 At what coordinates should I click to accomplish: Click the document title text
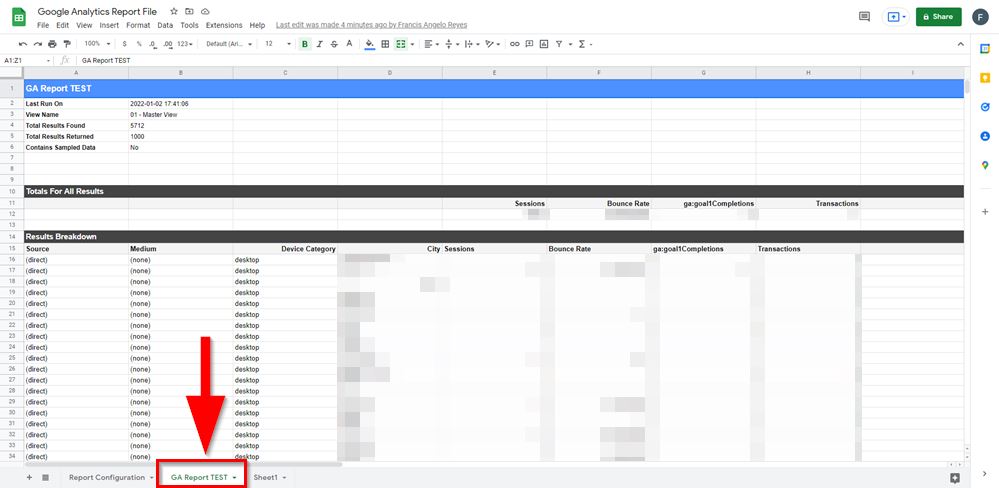pyautogui.click(x=97, y=11)
